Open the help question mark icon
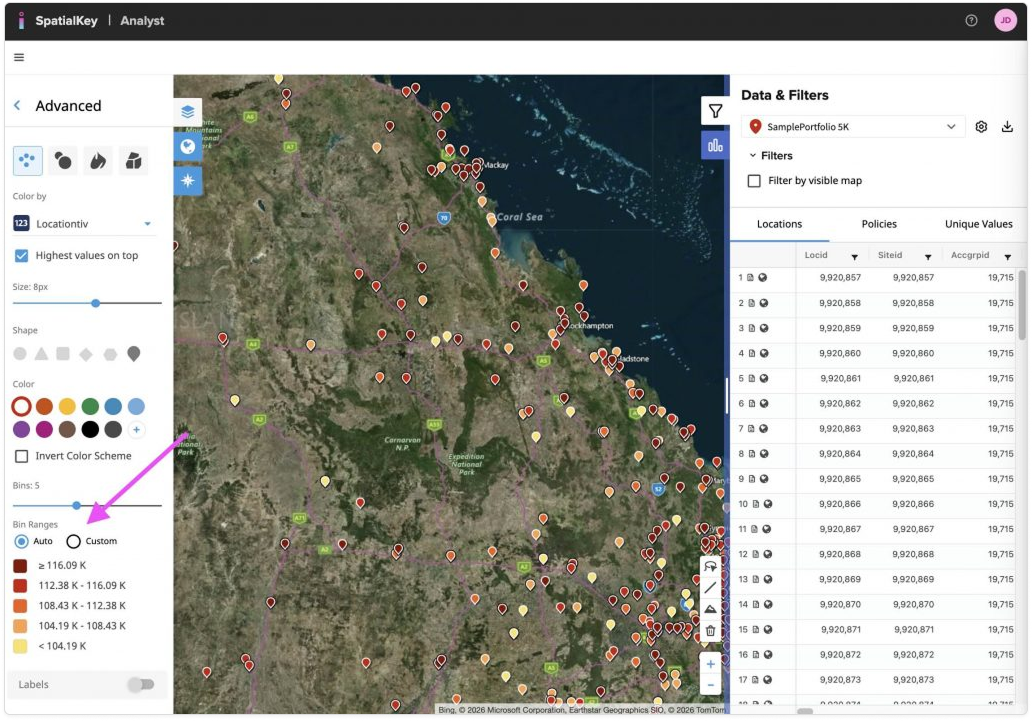Image resolution: width=1032 pixels, height=721 pixels. coord(971,21)
